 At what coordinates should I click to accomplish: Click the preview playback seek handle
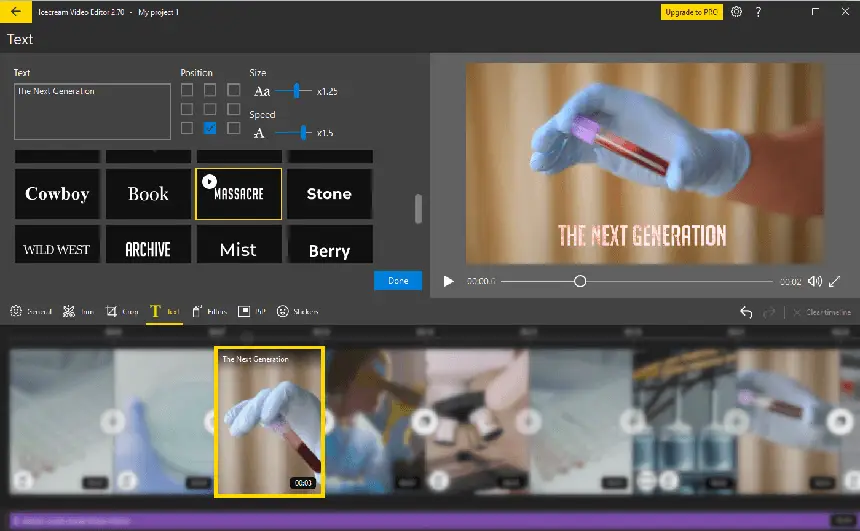coord(580,281)
